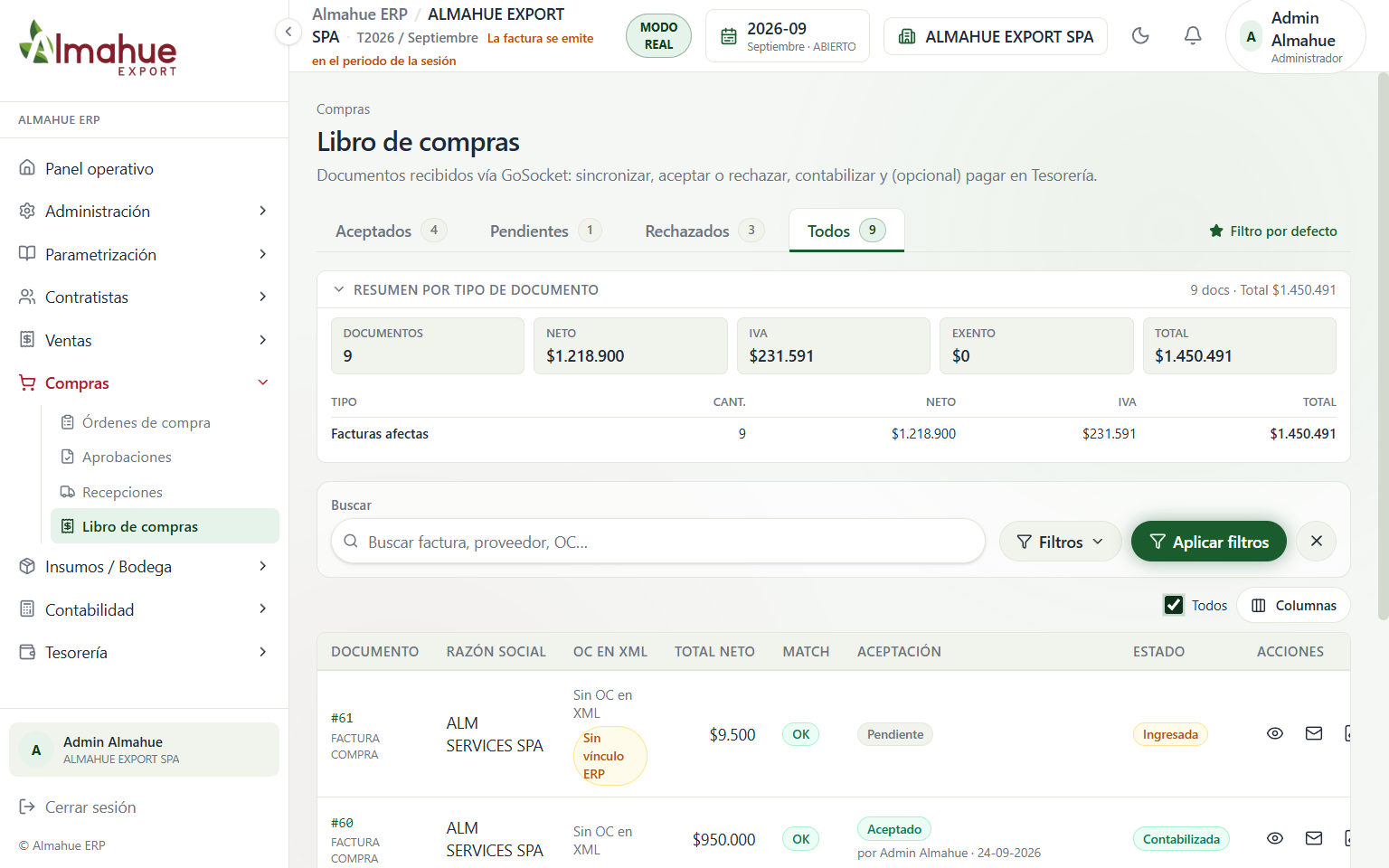This screenshot has width=1389, height=868.
Task: Open notifications bell
Action: pyautogui.click(x=1193, y=36)
